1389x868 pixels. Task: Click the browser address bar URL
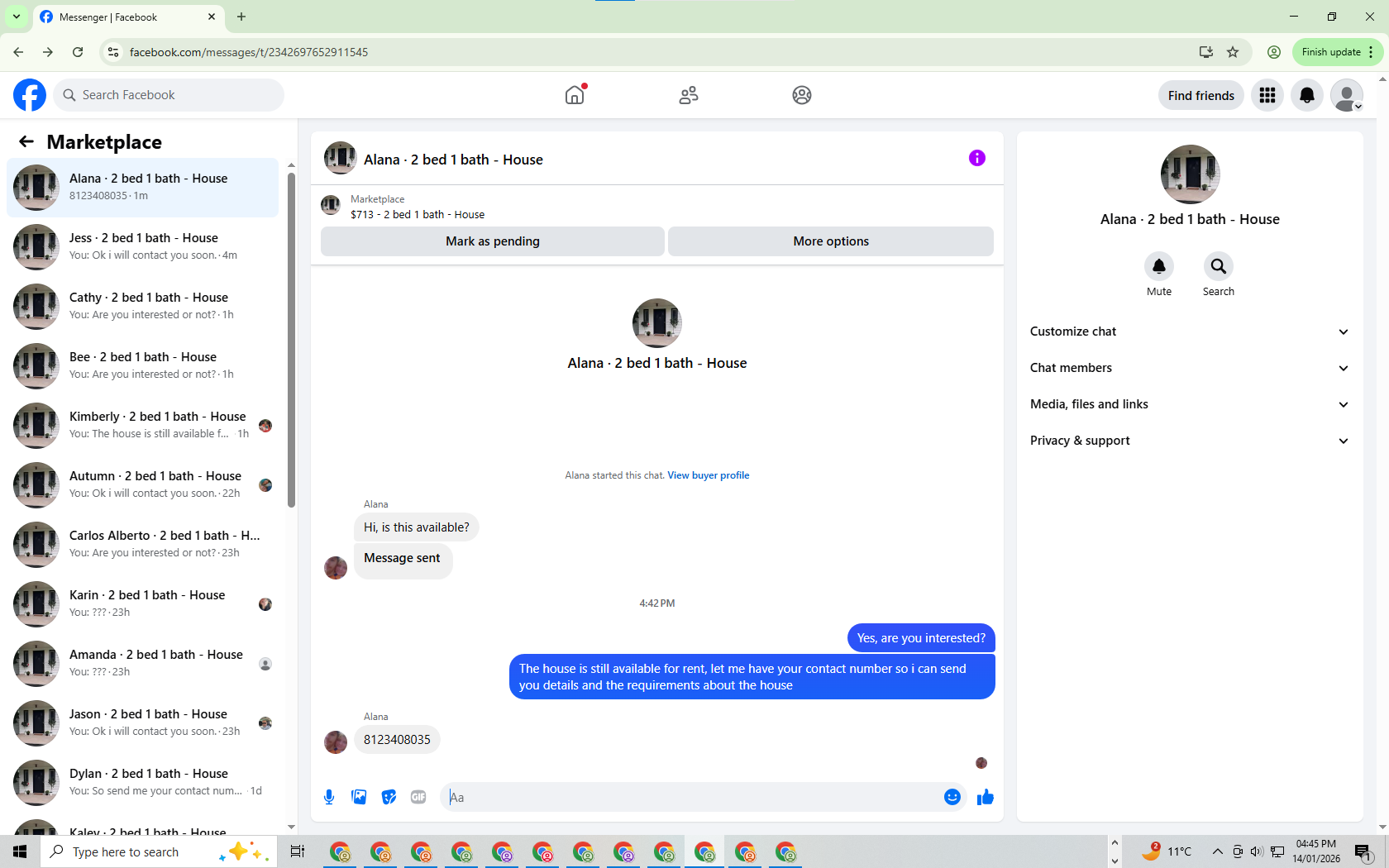pyautogui.click(x=249, y=52)
